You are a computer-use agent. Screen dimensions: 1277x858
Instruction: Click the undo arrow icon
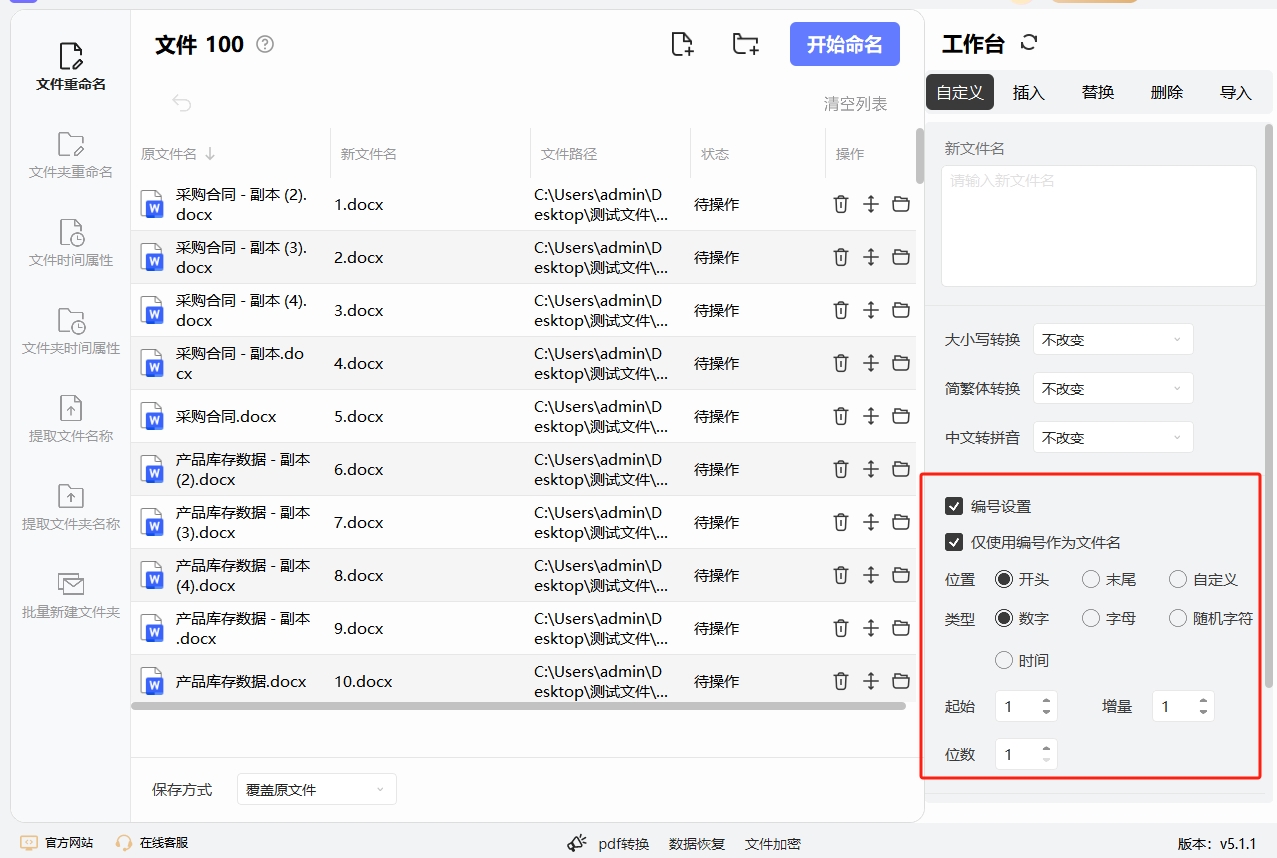coord(181,102)
